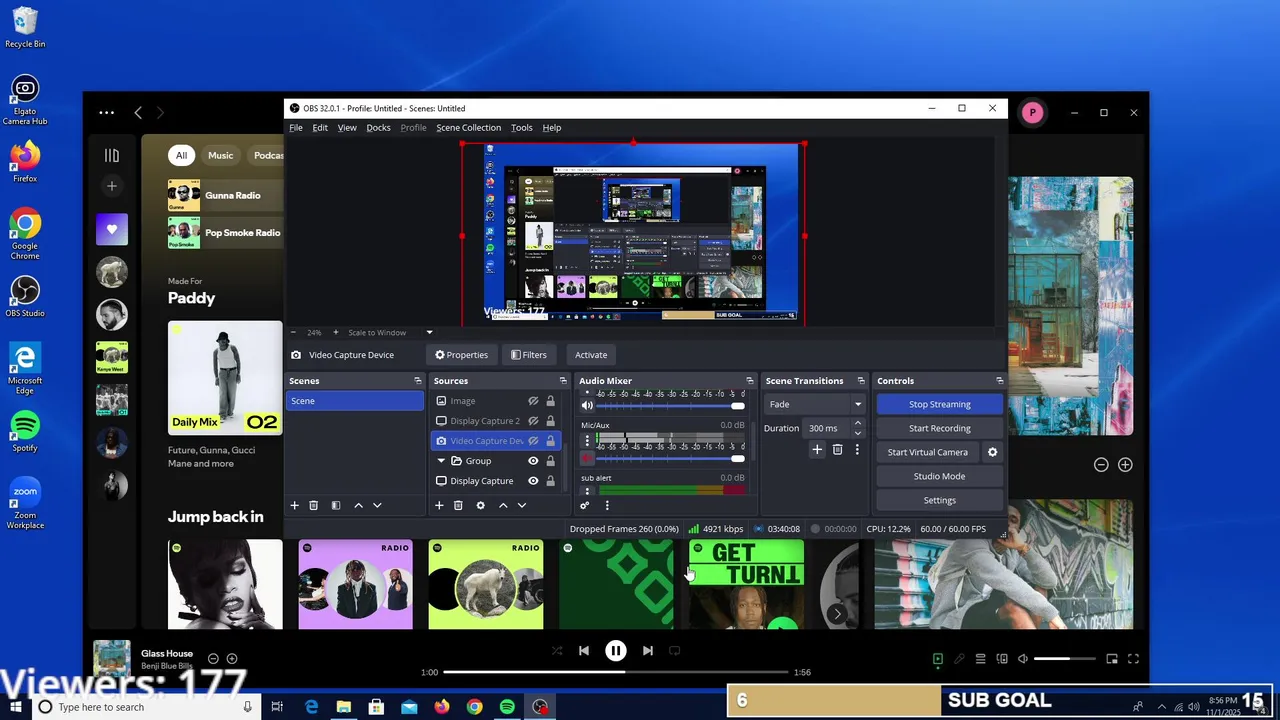
Task: Hide the Display Capture source
Action: 533,481
